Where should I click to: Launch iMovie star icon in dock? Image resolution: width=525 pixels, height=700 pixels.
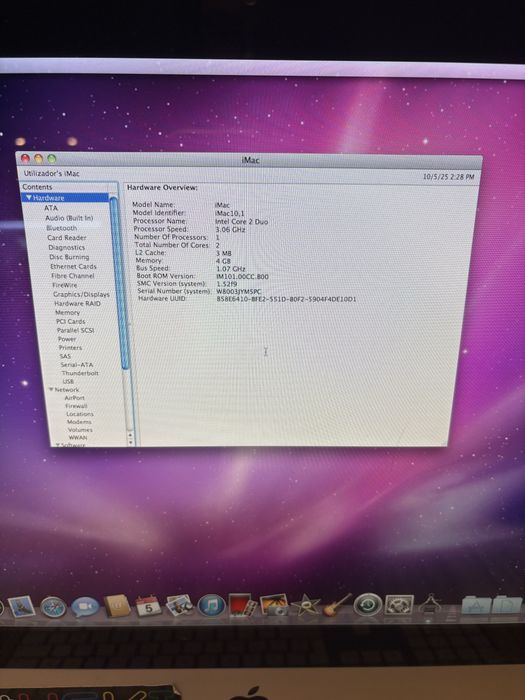(x=305, y=605)
